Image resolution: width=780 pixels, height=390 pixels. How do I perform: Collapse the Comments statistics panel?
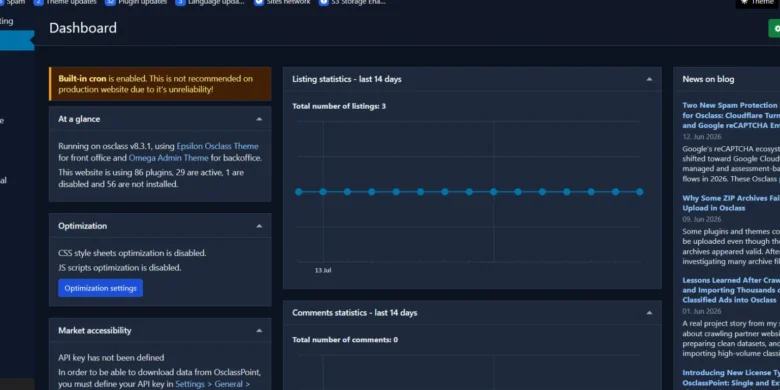tap(649, 313)
